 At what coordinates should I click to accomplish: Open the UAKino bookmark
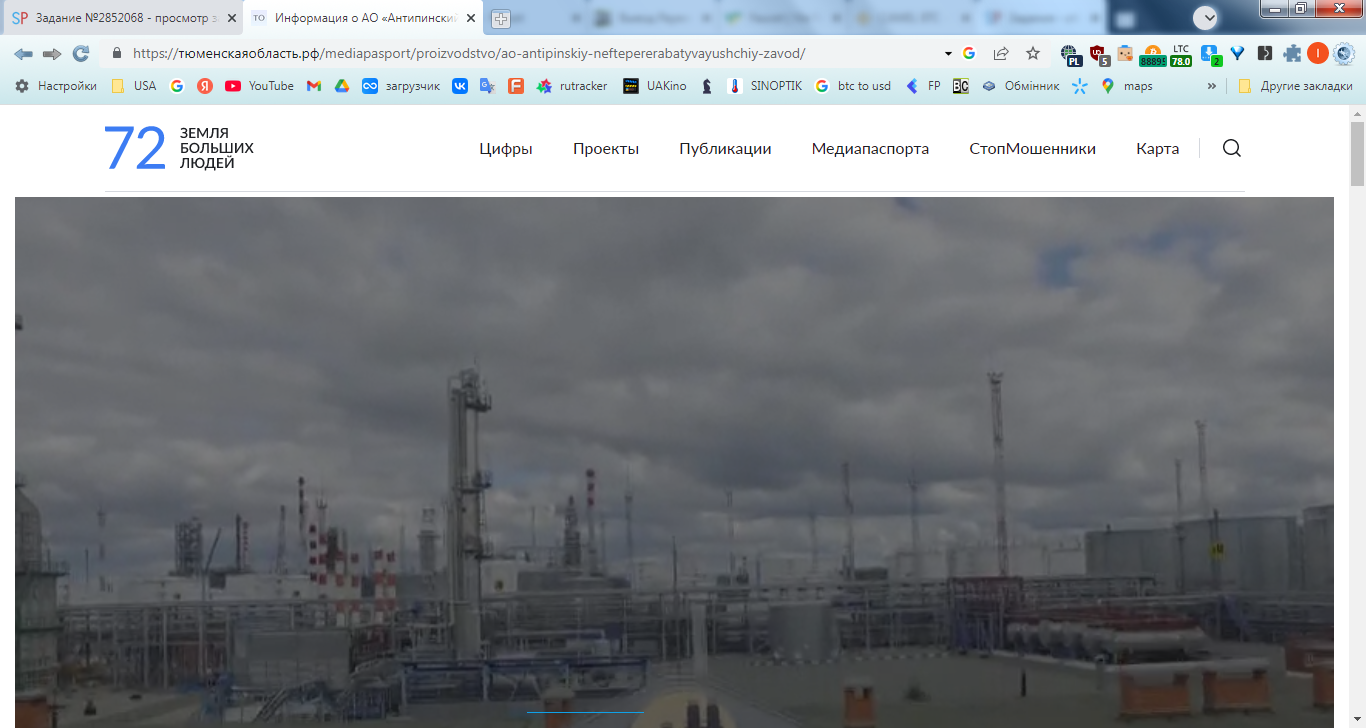655,86
